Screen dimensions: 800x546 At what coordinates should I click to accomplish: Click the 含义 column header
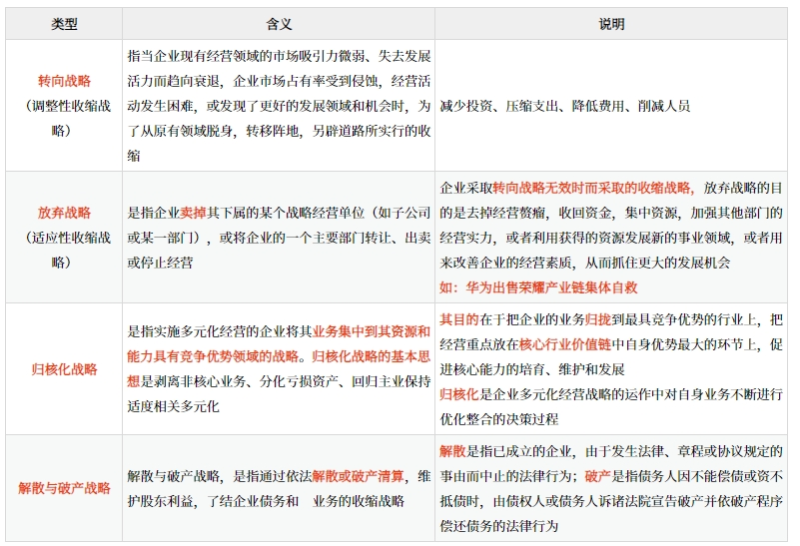tap(278, 24)
